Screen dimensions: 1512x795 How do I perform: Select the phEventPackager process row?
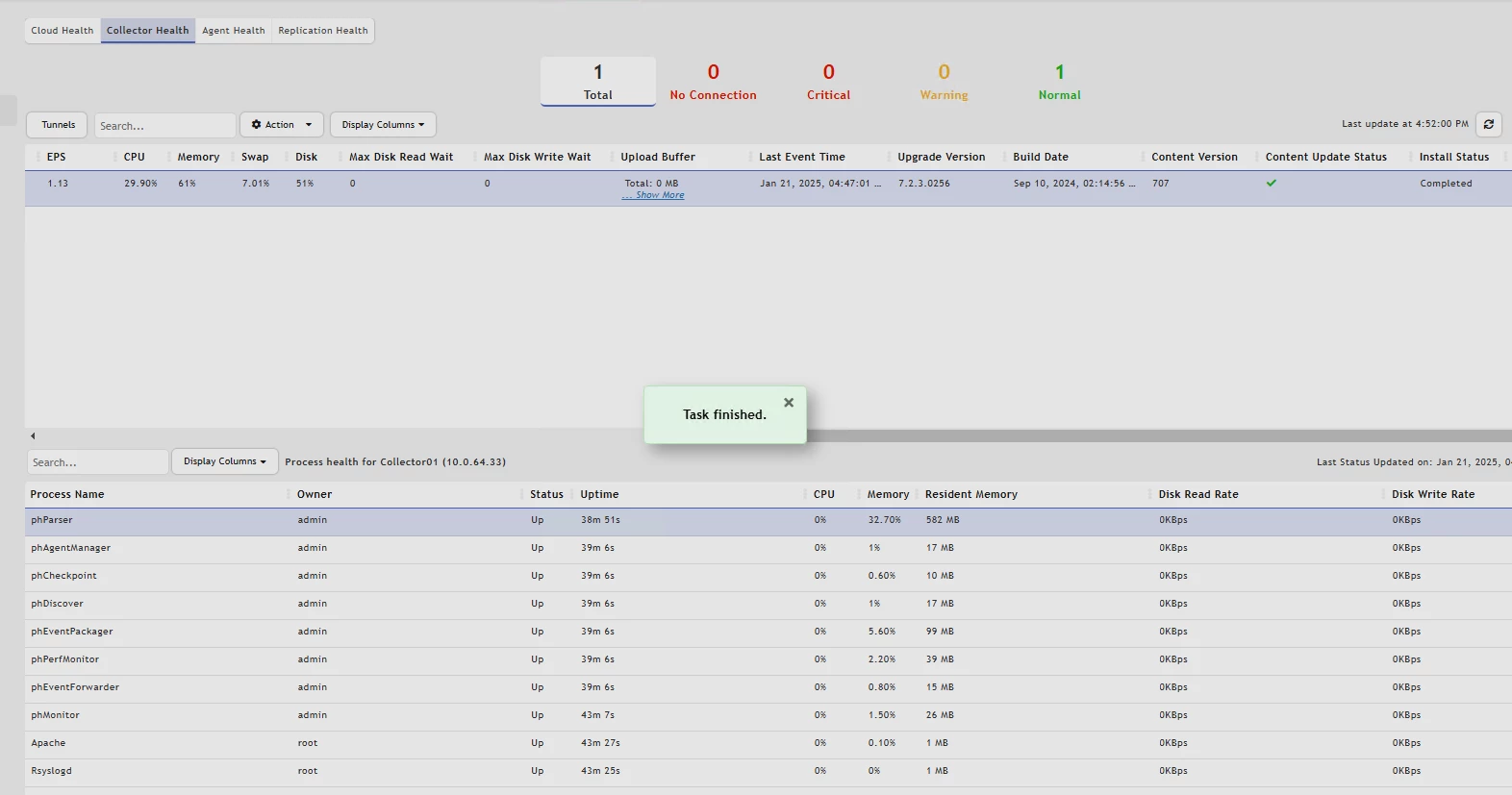[x=769, y=633]
